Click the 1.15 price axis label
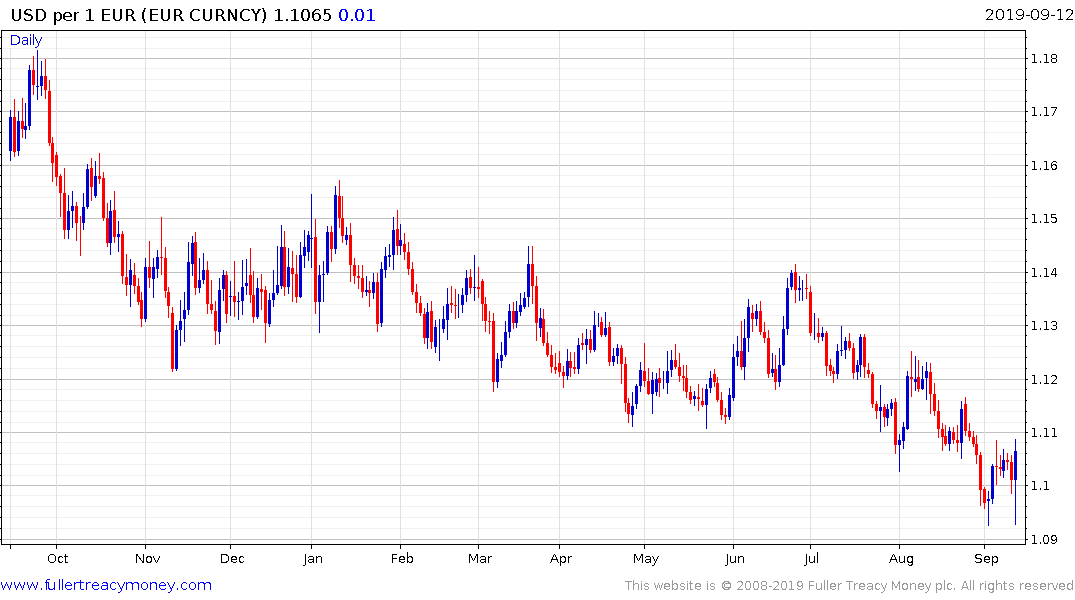The height and width of the screenshot is (600, 1075). coord(1044,219)
